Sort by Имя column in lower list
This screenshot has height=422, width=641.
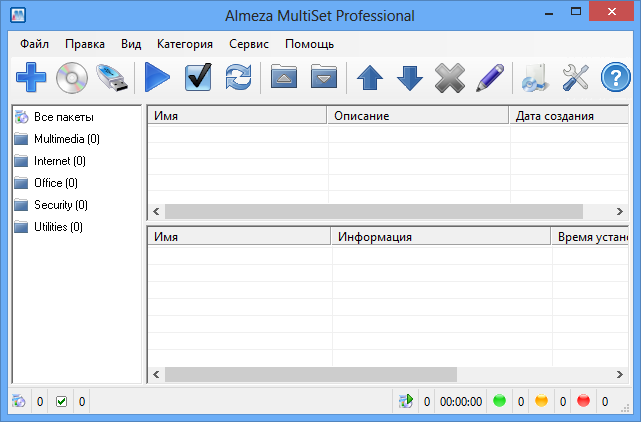[239, 237]
